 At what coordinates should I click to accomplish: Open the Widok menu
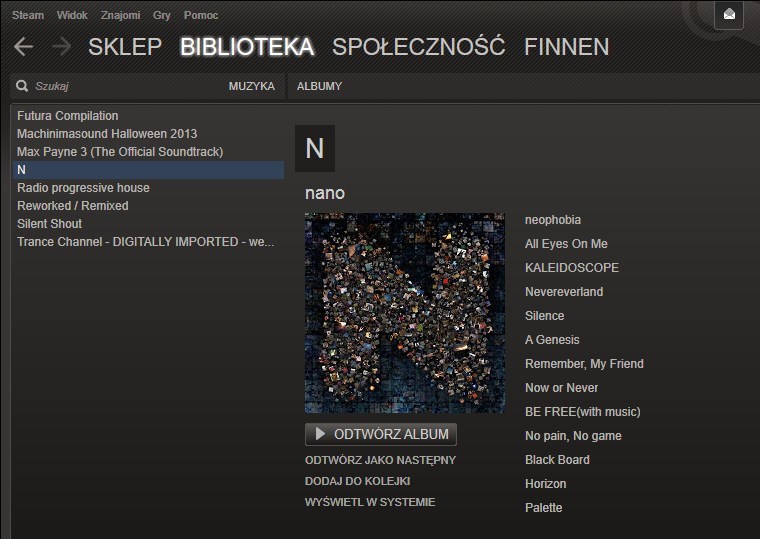pos(72,15)
